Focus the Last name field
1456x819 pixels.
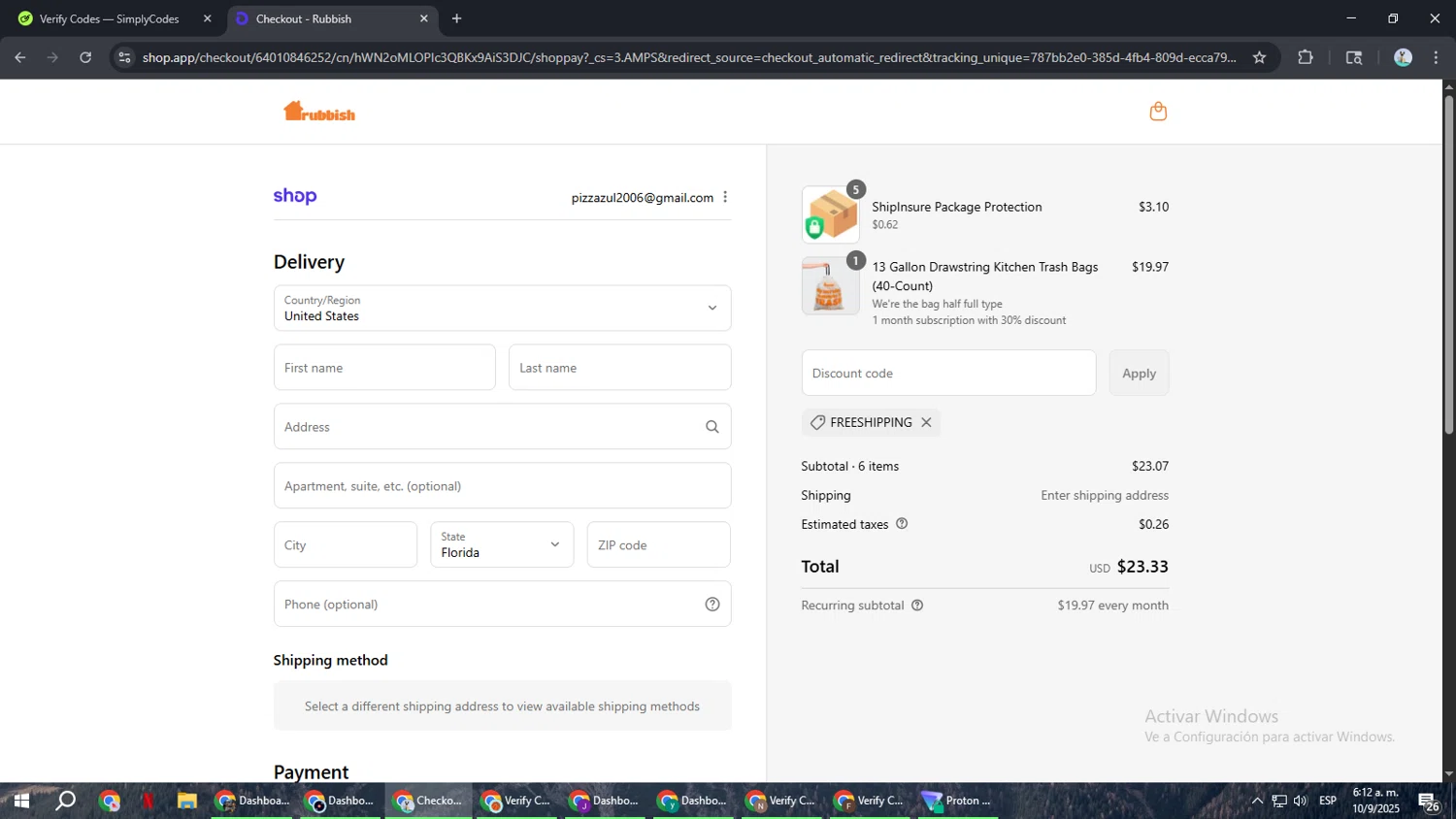coord(619,368)
